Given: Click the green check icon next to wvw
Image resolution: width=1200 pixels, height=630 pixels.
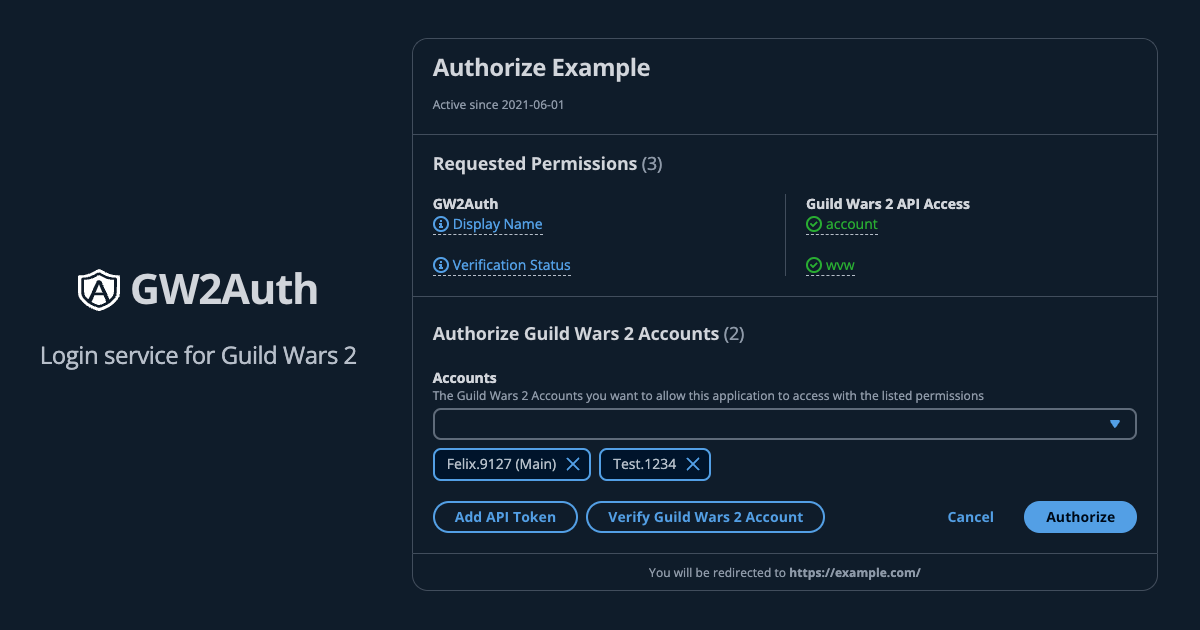Looking at the screenshot, I should 814,266.
